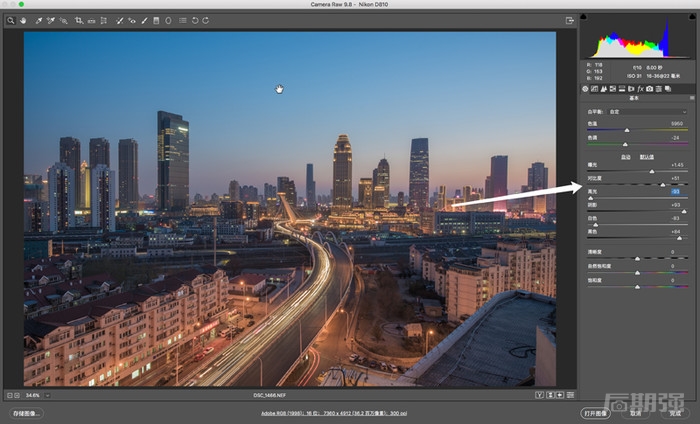
Task: Select the Targeted Adjustment tool
Action: pos(63,21)
